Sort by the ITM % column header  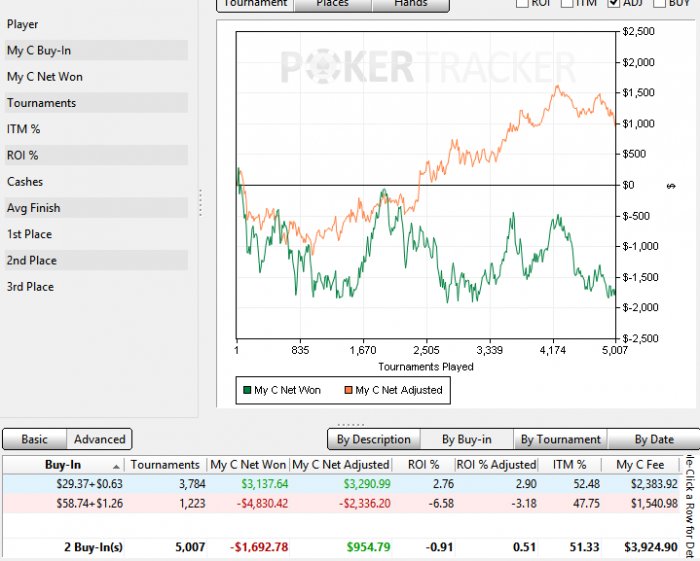point(570,465)
